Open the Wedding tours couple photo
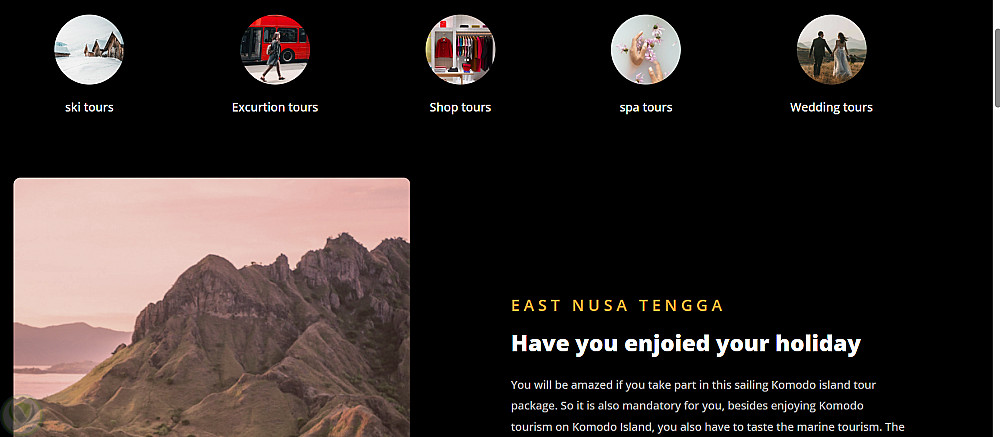1000x437 pixels. click(832, 50)
